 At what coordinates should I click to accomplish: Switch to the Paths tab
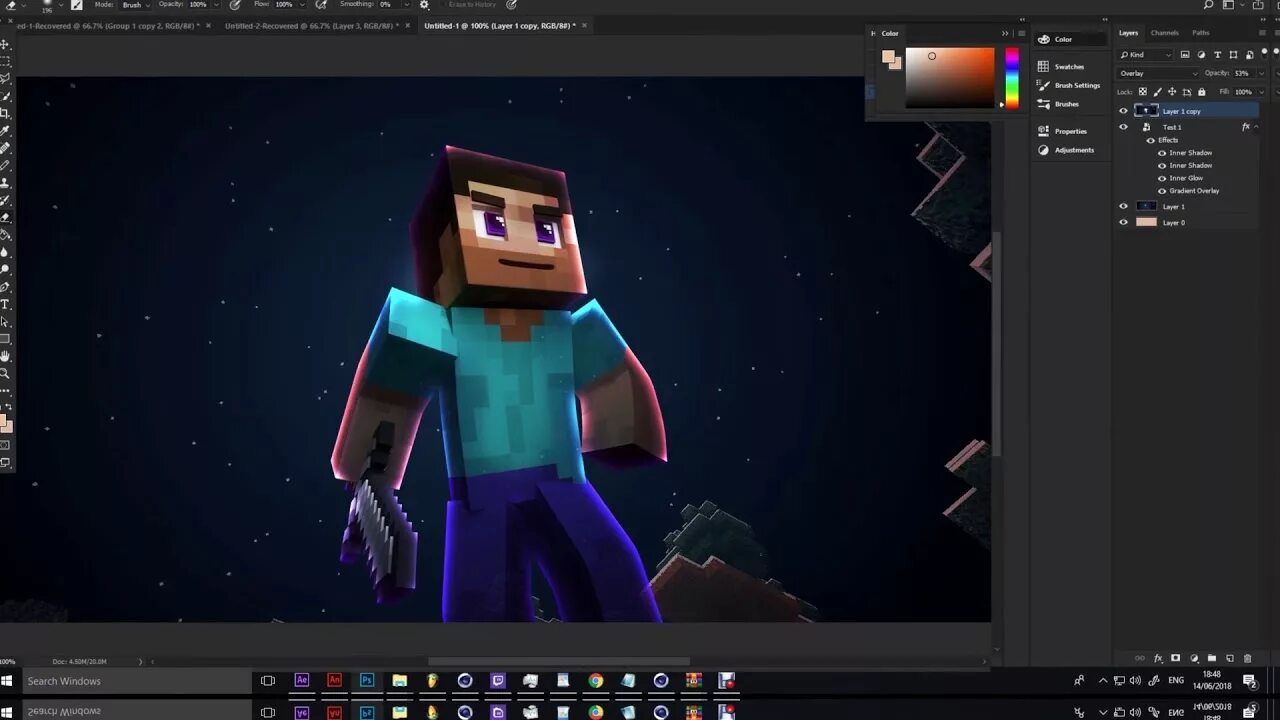point(1201,33)
